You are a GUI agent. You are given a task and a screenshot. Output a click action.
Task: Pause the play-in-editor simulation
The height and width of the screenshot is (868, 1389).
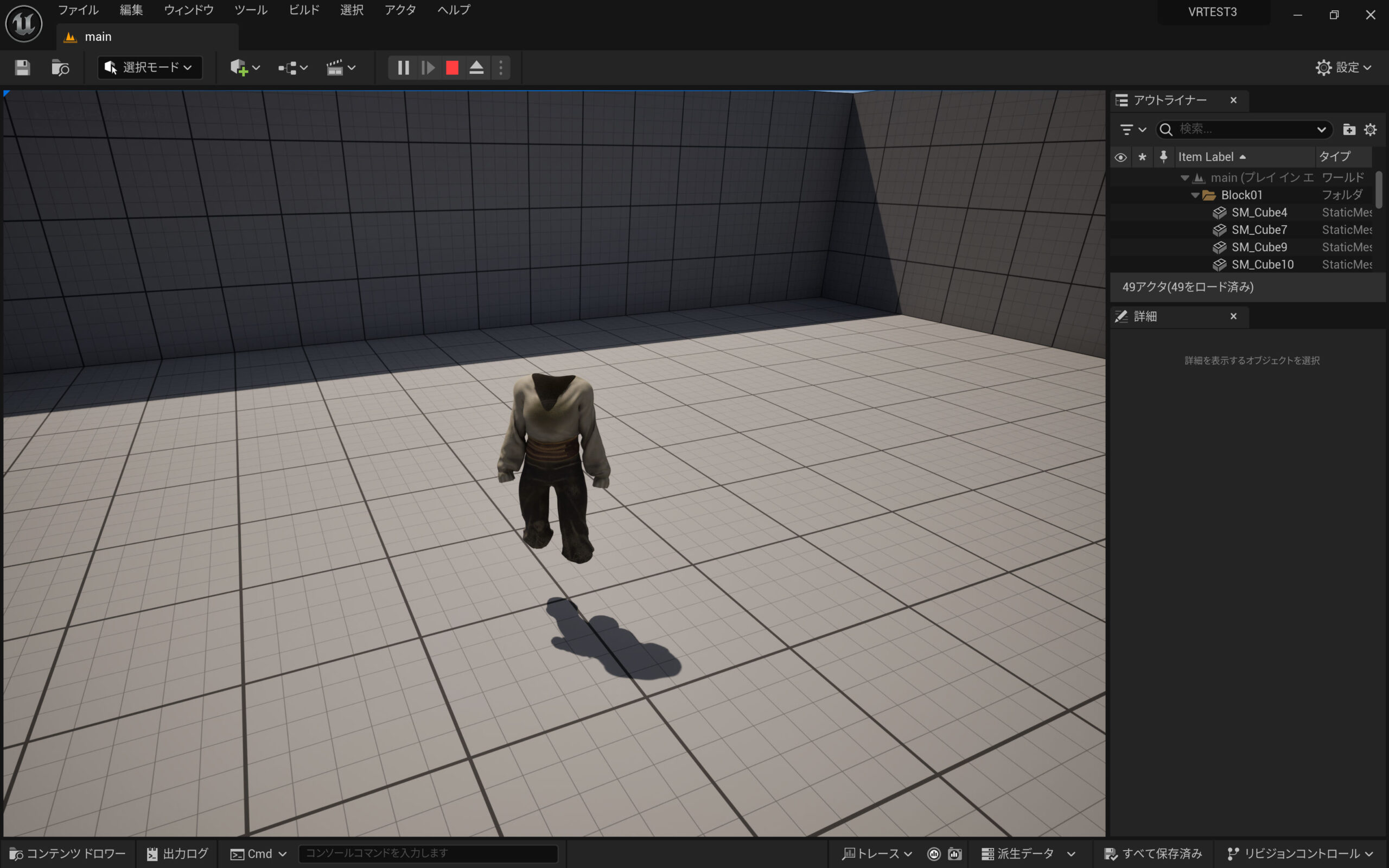point(403,68)
